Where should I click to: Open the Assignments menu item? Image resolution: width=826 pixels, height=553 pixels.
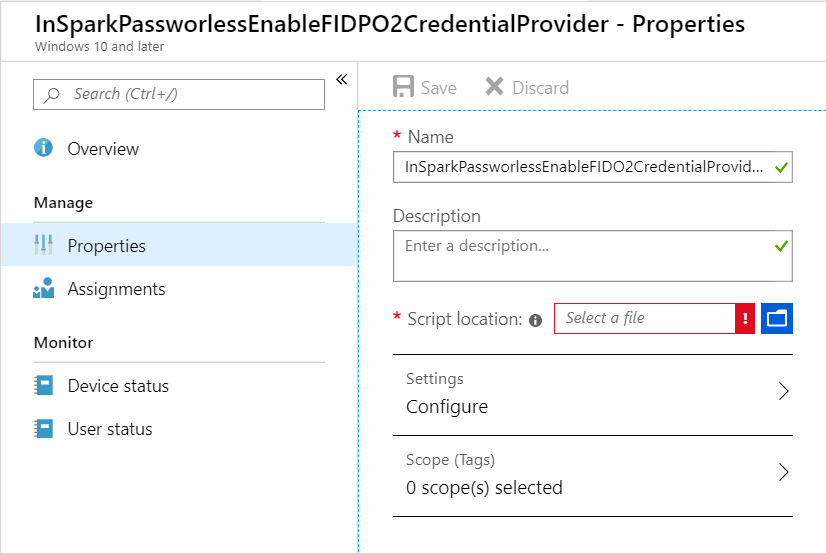(116, 289)
